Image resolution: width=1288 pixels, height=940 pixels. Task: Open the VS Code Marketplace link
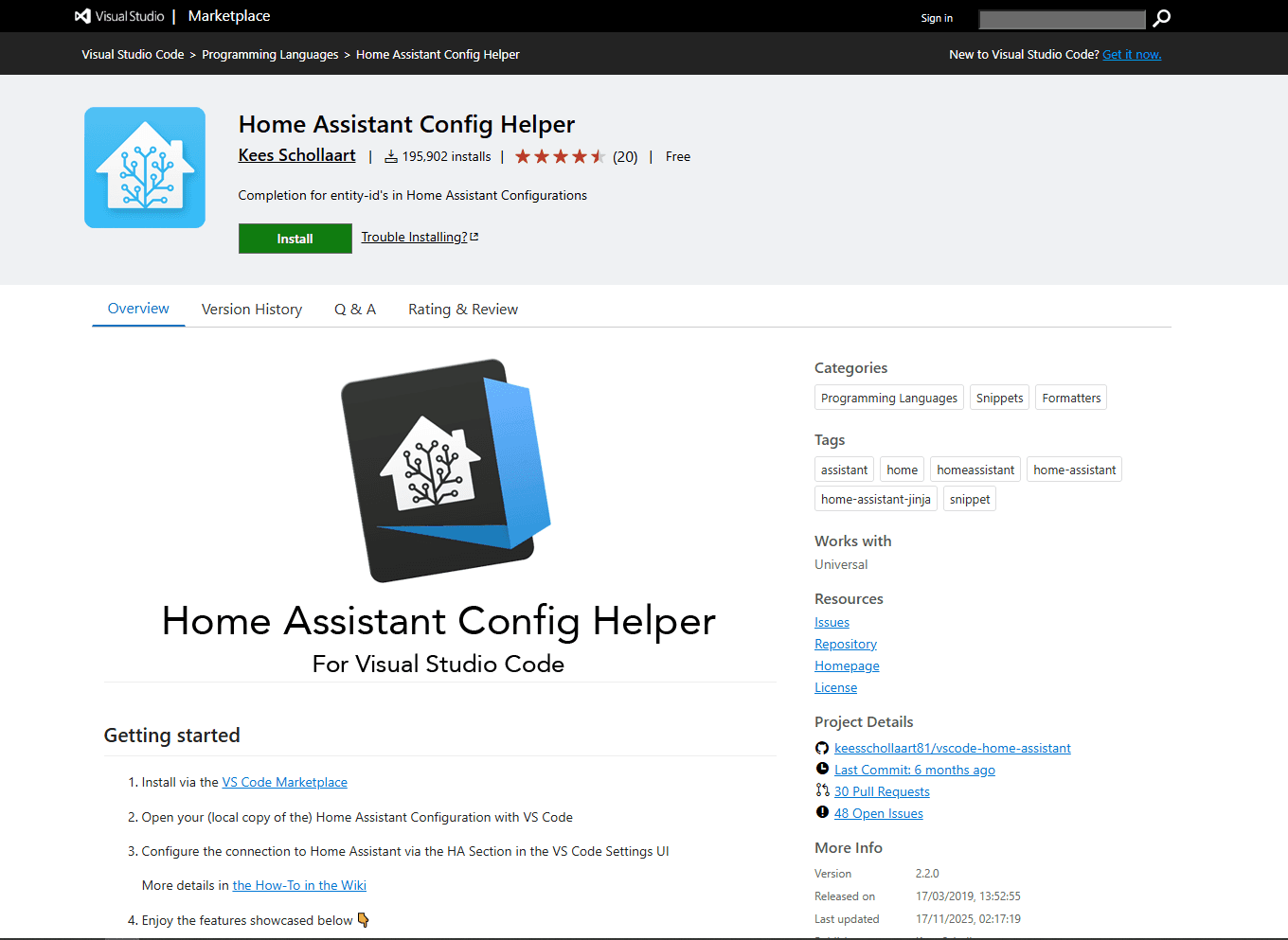[x=285, y=782]
